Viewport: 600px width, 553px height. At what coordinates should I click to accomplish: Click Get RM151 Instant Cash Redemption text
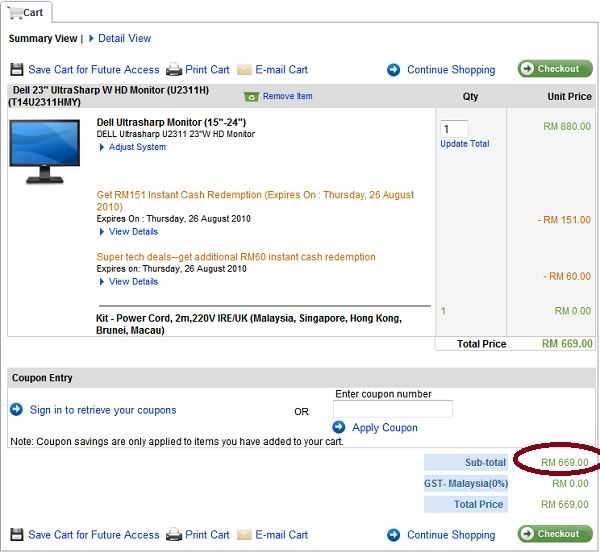point(255,201)
